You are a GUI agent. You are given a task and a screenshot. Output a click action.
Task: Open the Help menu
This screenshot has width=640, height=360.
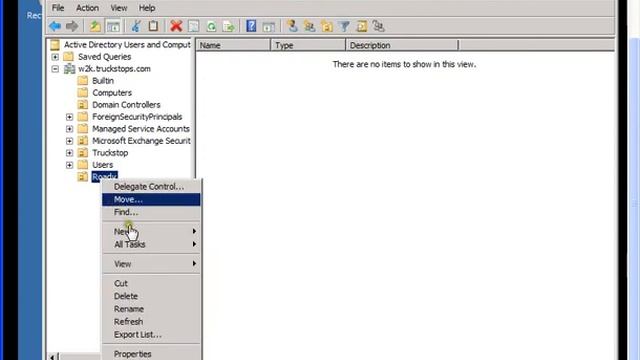147,8
